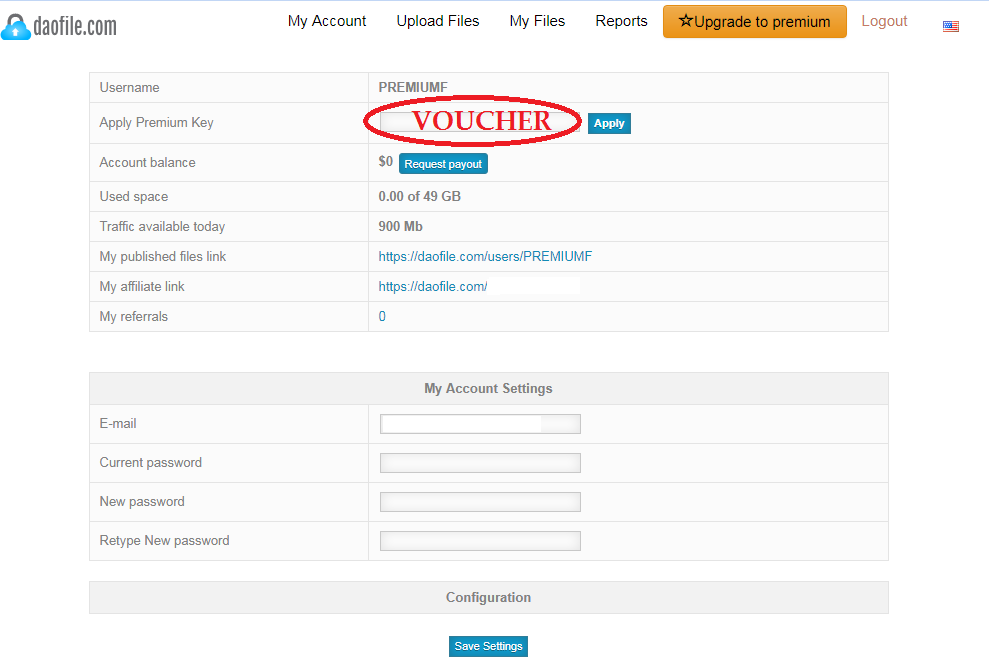Expand the Configuration section header
Image resolution: width=989 pixels, height=658 pixels.
click(x=489, y=597)
